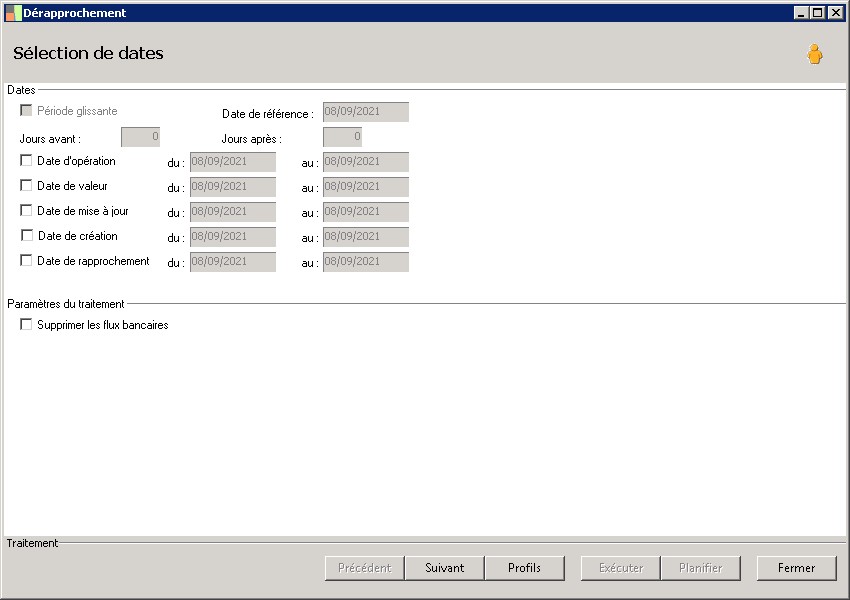
Task: Check the Date de création option
Action: click(27, 235)
